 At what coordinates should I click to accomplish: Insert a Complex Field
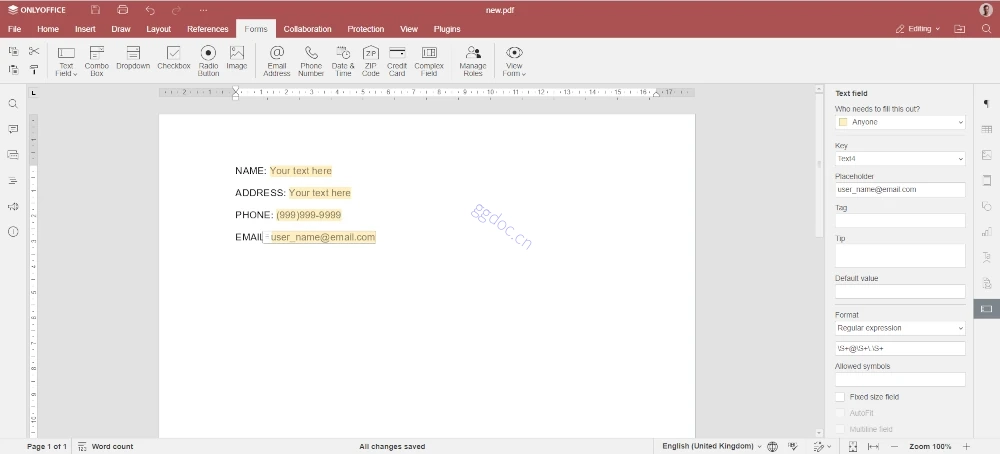click(x=429, y=61)
